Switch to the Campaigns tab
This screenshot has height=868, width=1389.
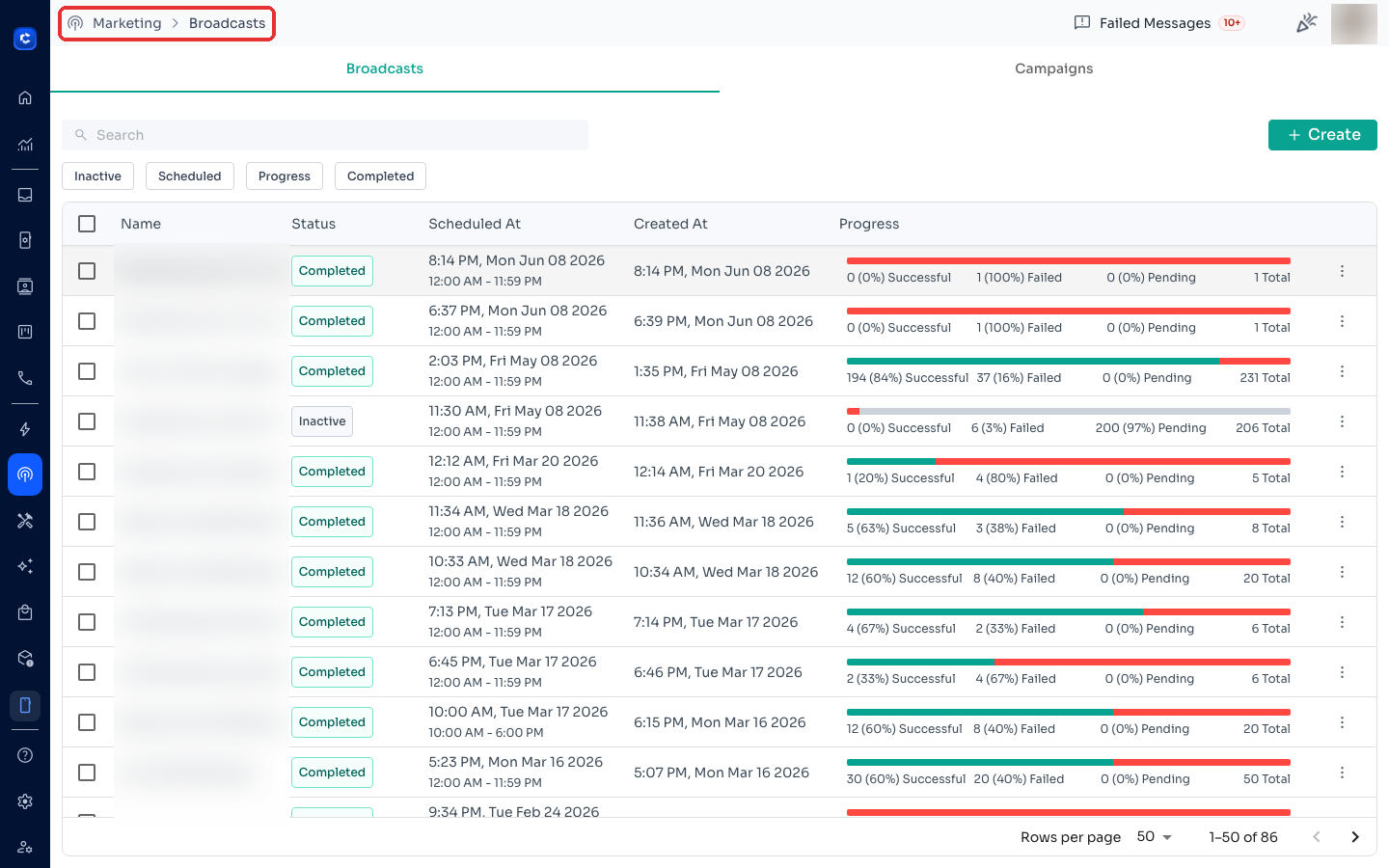(1053, 68)
